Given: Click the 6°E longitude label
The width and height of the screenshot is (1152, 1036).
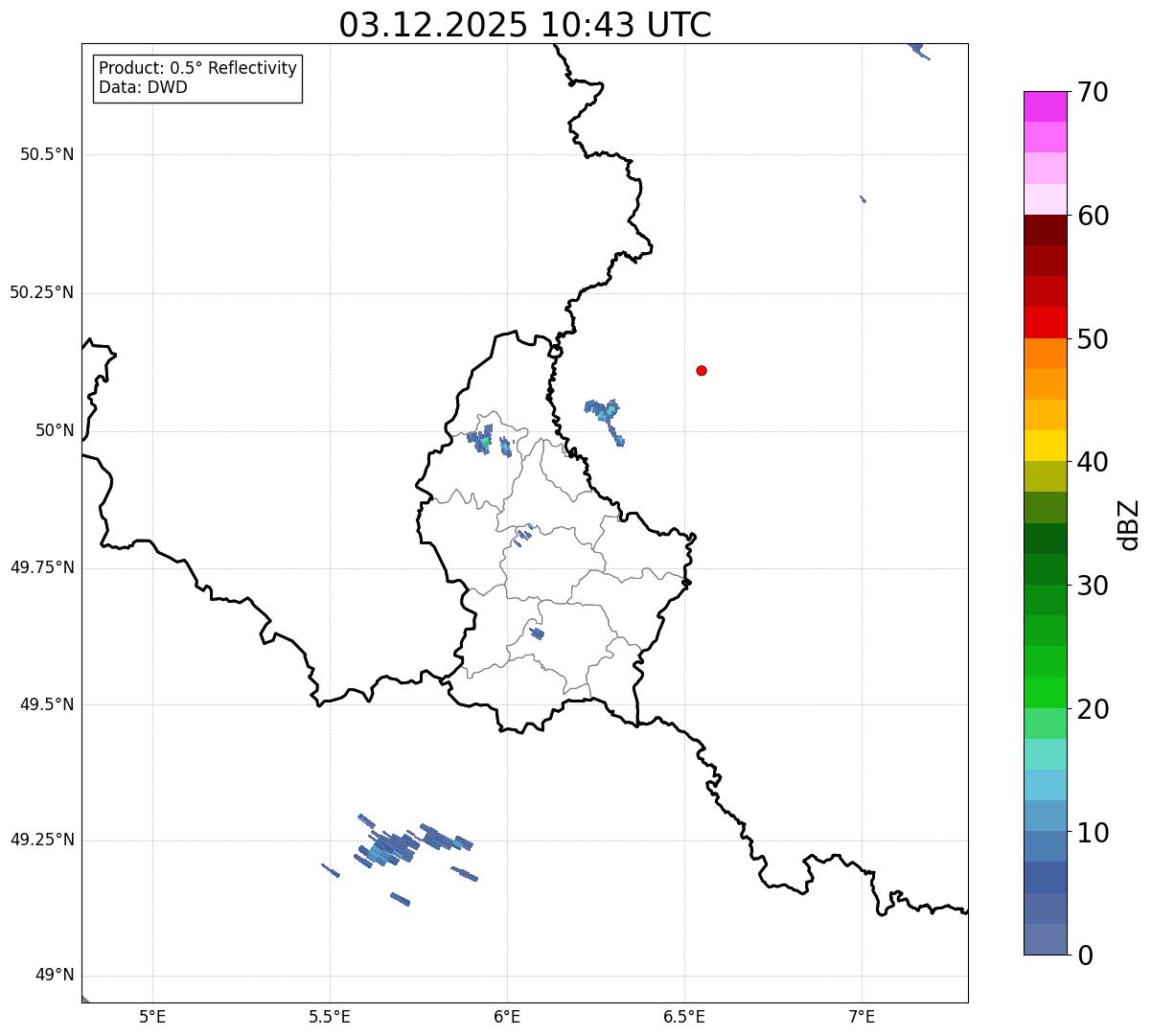Looking at the screenshot, I should coord(507,1016).
